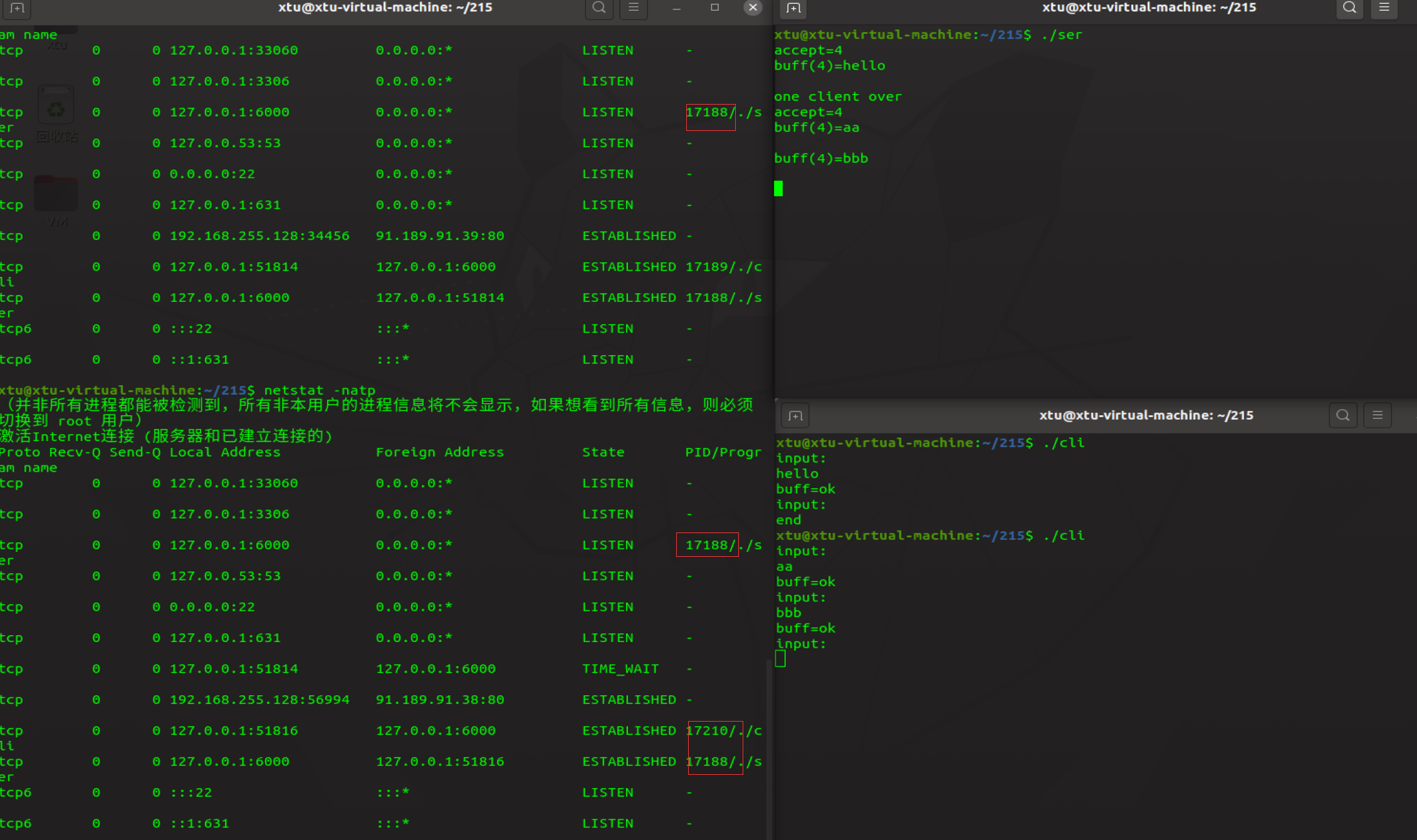
Task: Open hamburger menu of bottom-right client terminal
Action: (1378, 415)
